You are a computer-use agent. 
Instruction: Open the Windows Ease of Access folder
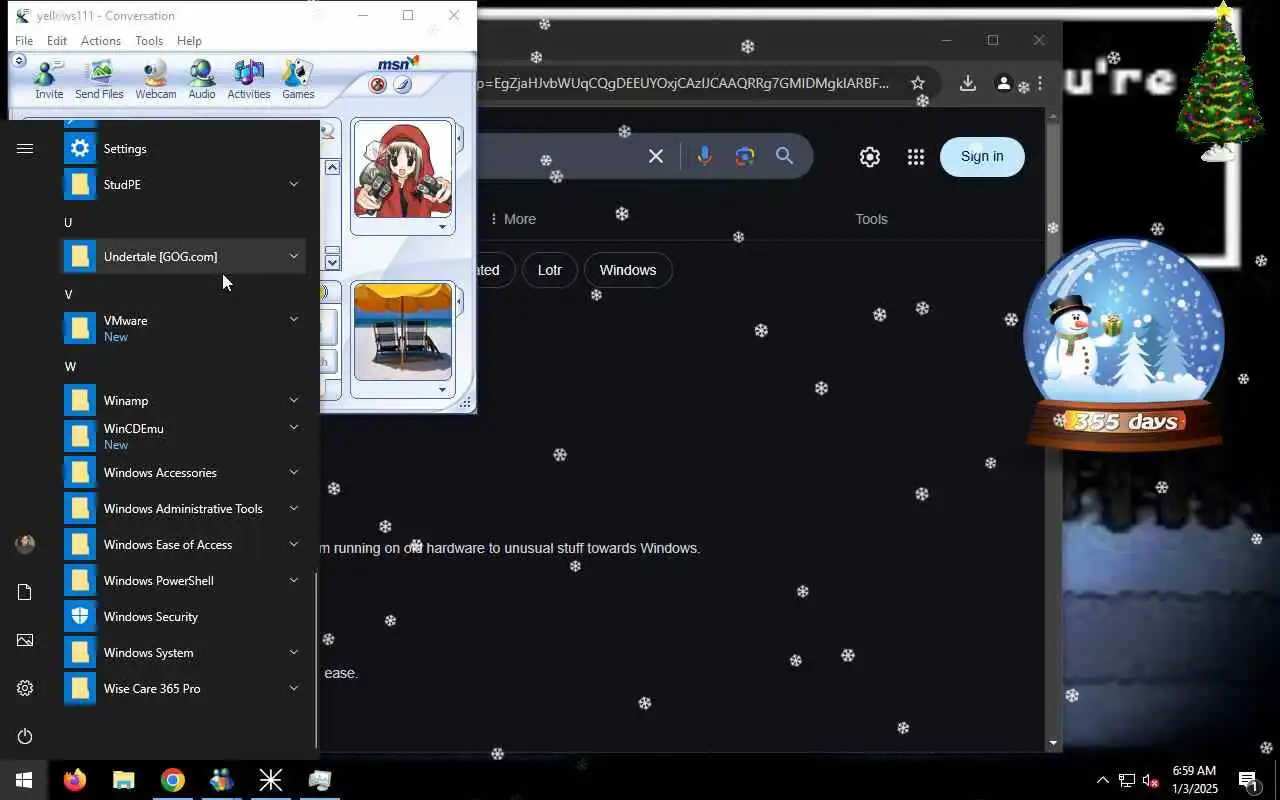pos(185,545)
